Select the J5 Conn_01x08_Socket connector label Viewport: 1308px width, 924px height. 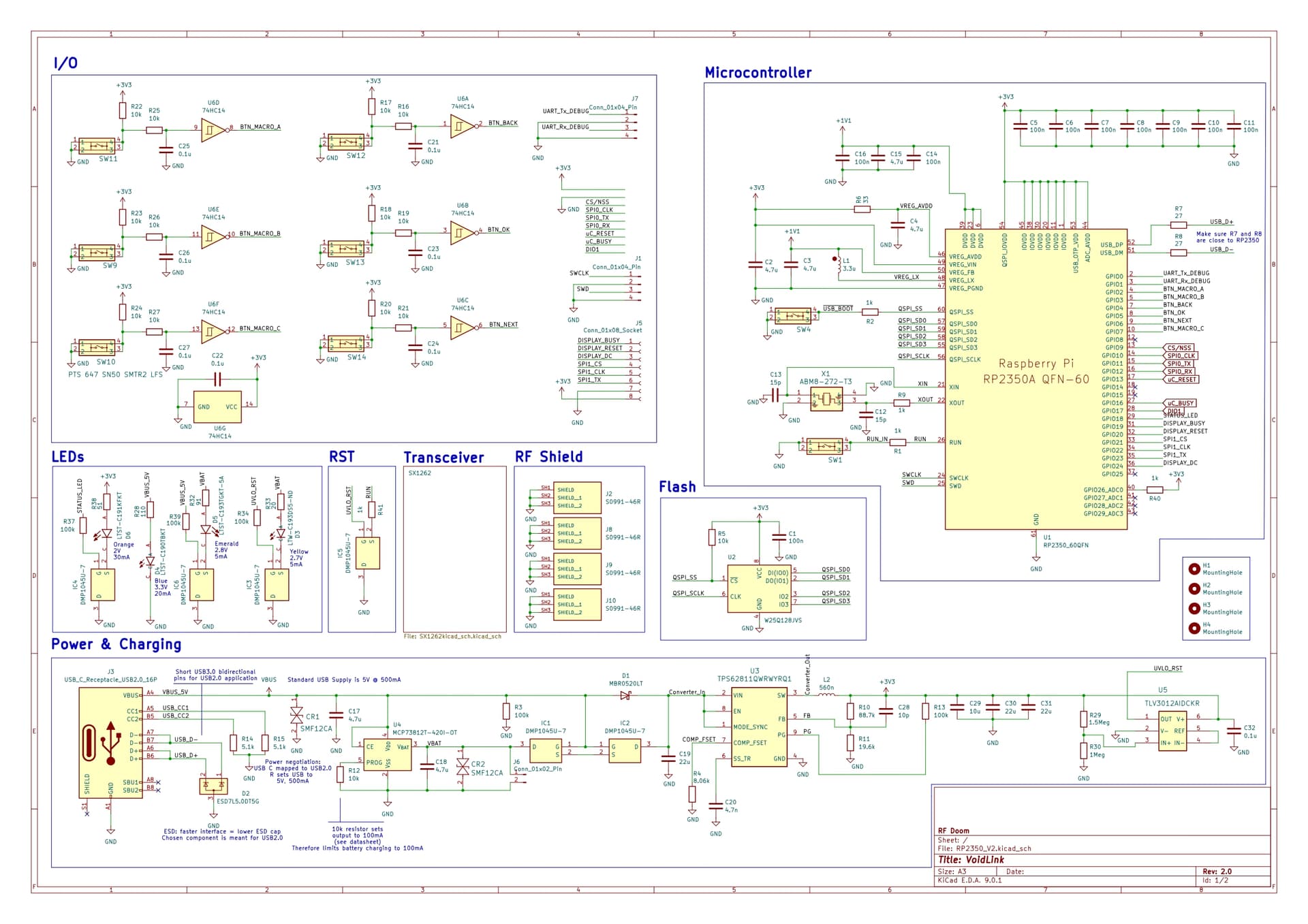[612, 330]
